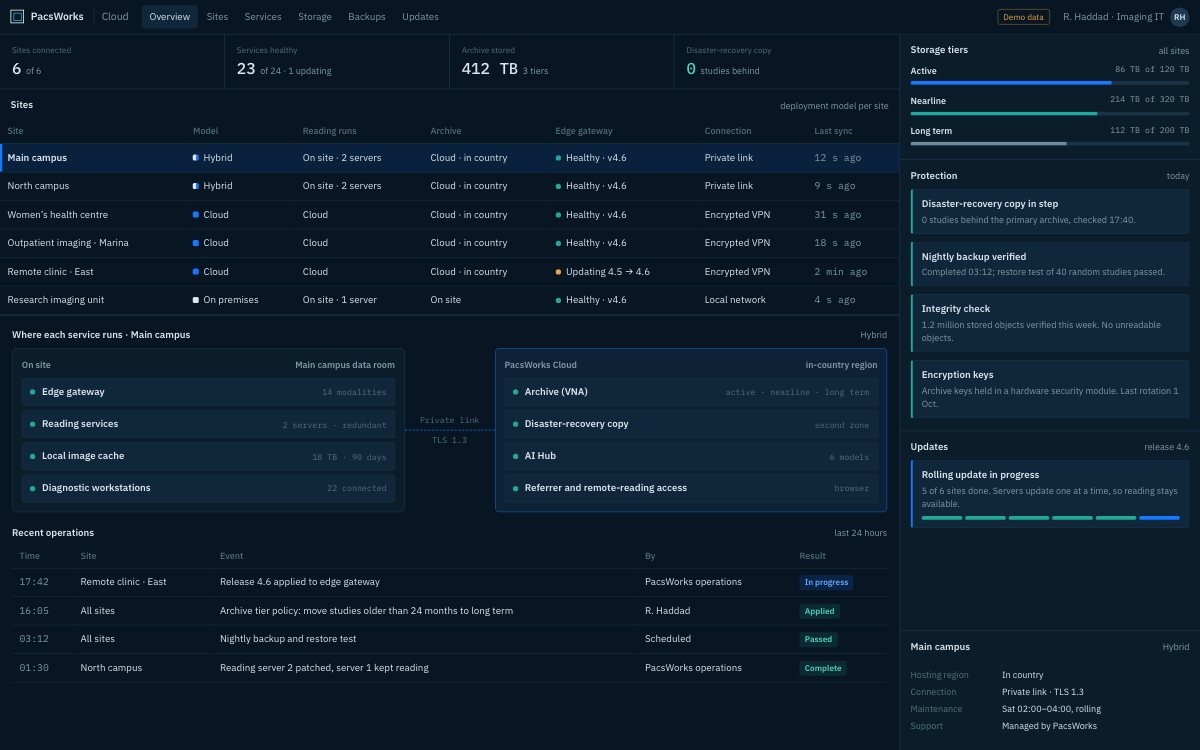Click the Passed result badge
This screenshot has height=750, width=1200.
(x=818, y=639)
